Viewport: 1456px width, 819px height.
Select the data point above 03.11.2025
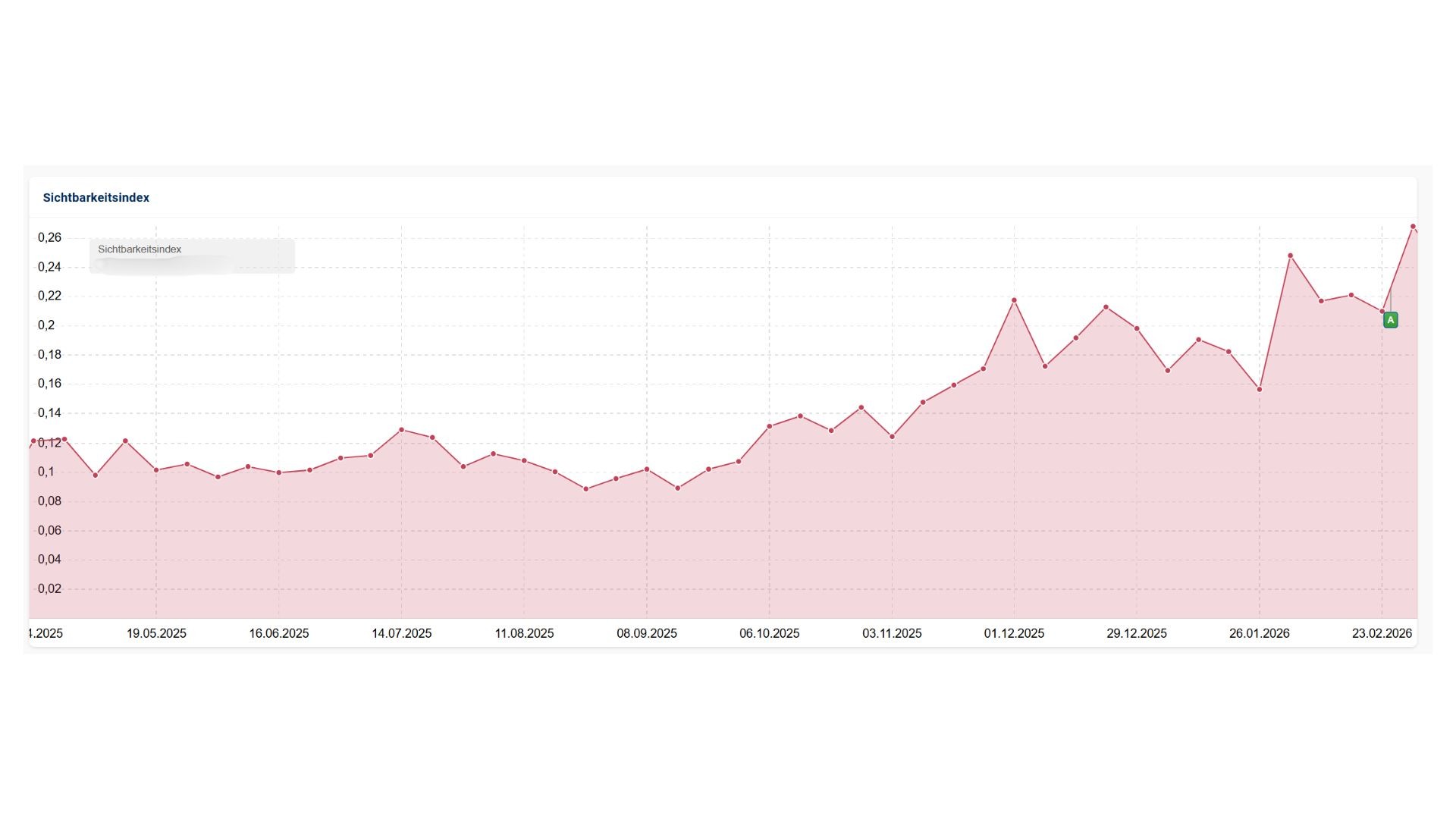coord(892,437)
